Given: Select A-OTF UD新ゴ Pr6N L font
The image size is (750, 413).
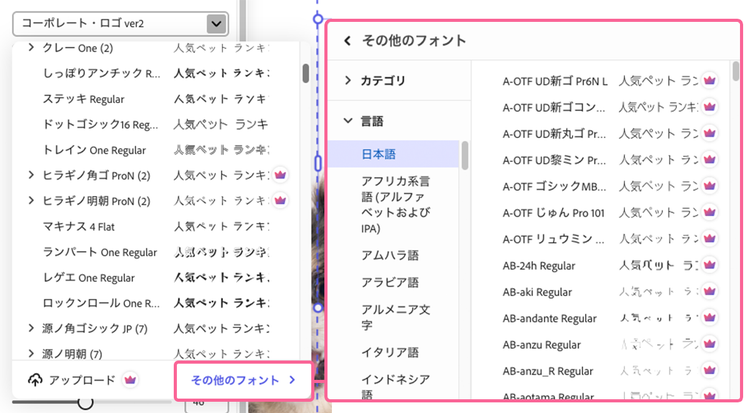Looking at the screenshot, I should [555, 81].
